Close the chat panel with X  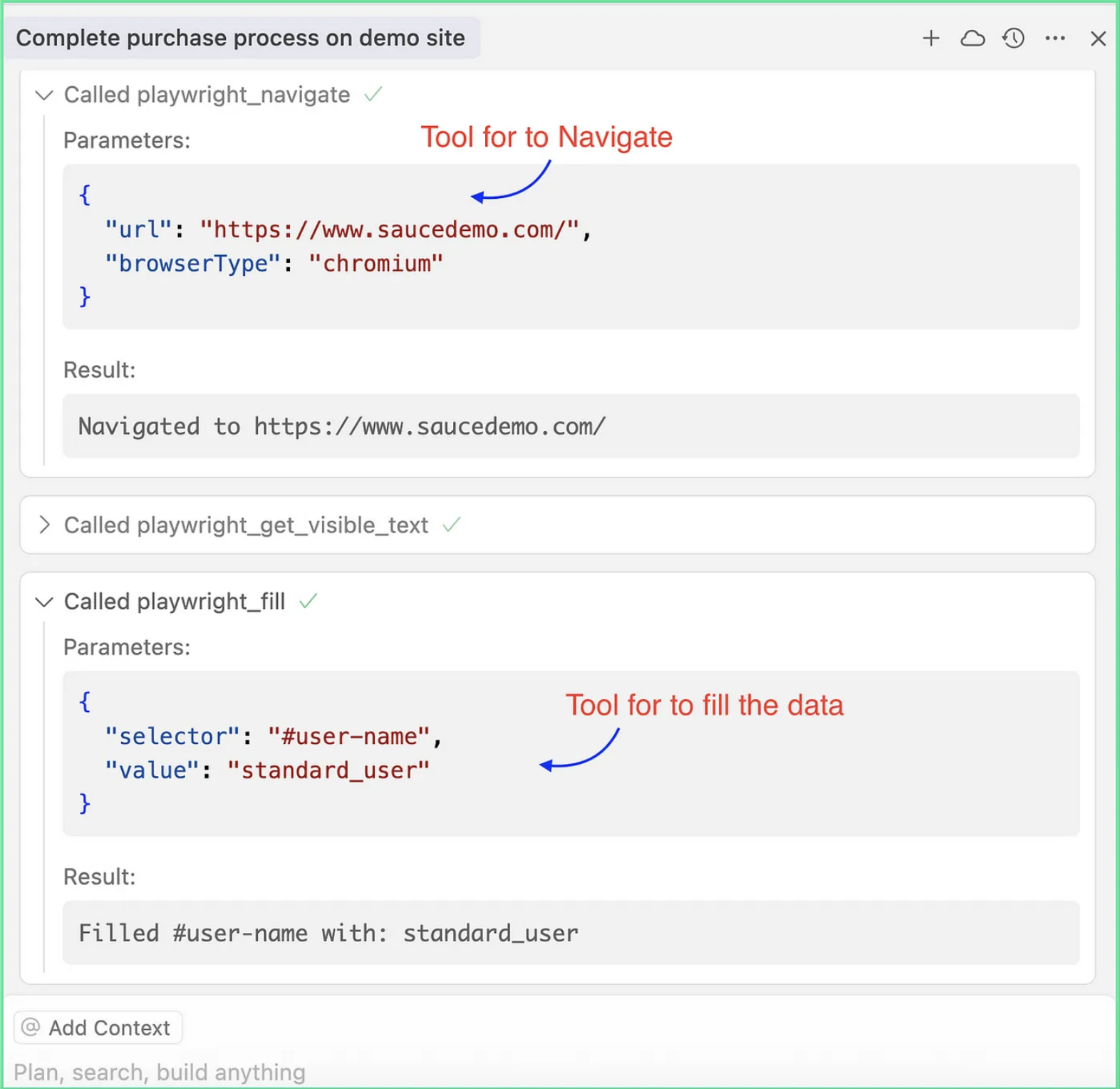(x=1098, y=38)
